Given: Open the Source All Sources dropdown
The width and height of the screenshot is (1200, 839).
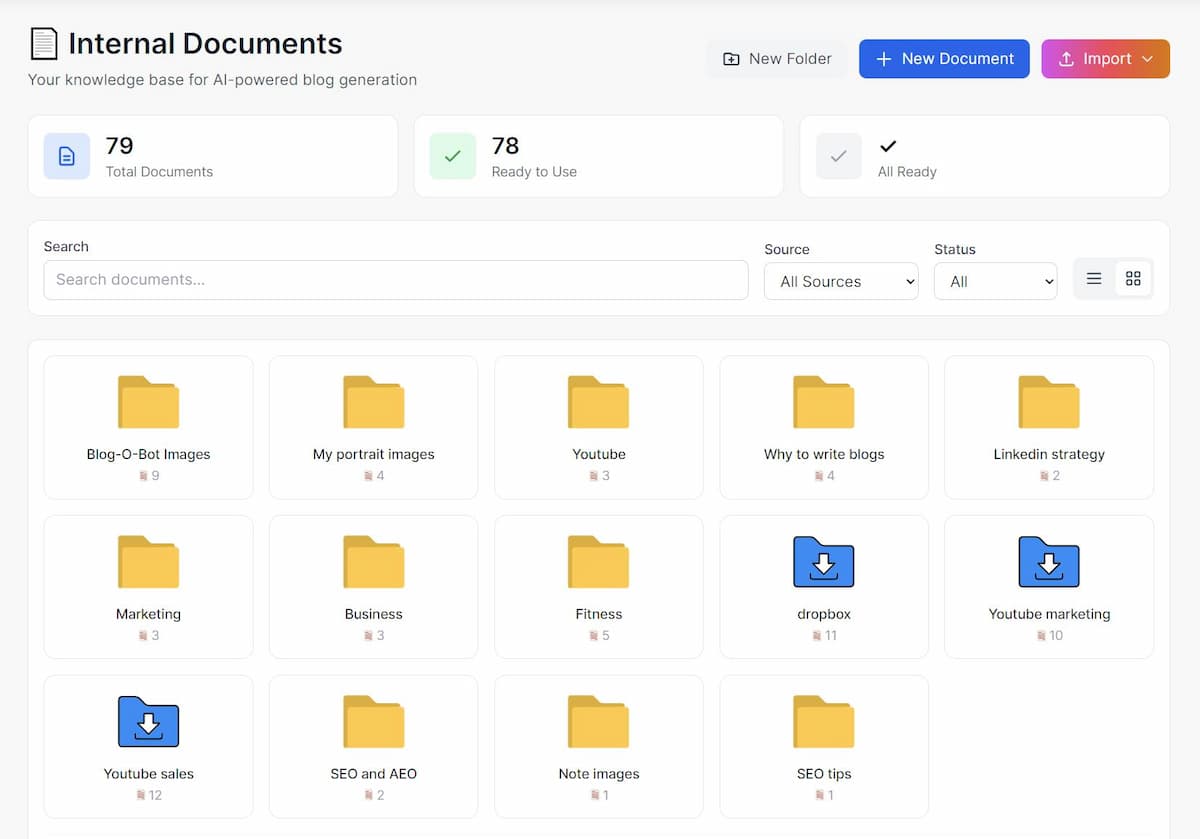Looking at the screenshot, I should point(841,281).
